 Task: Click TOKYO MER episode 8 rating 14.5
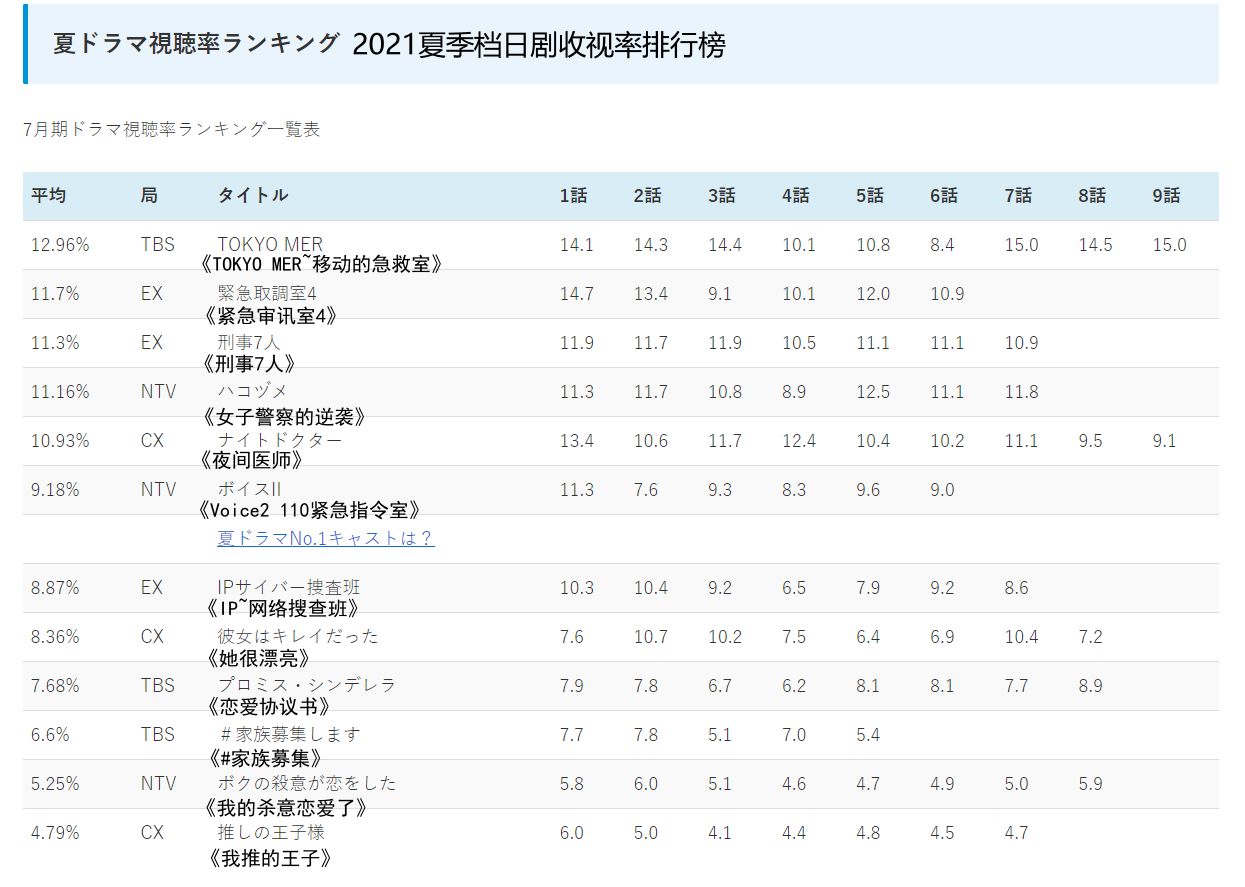tap(1095, 245)
